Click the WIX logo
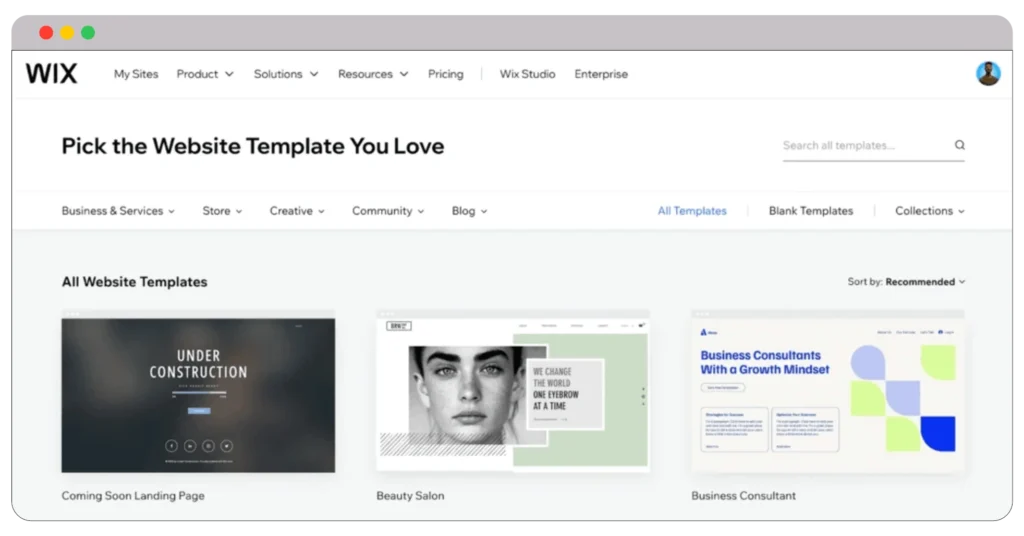 51,74
